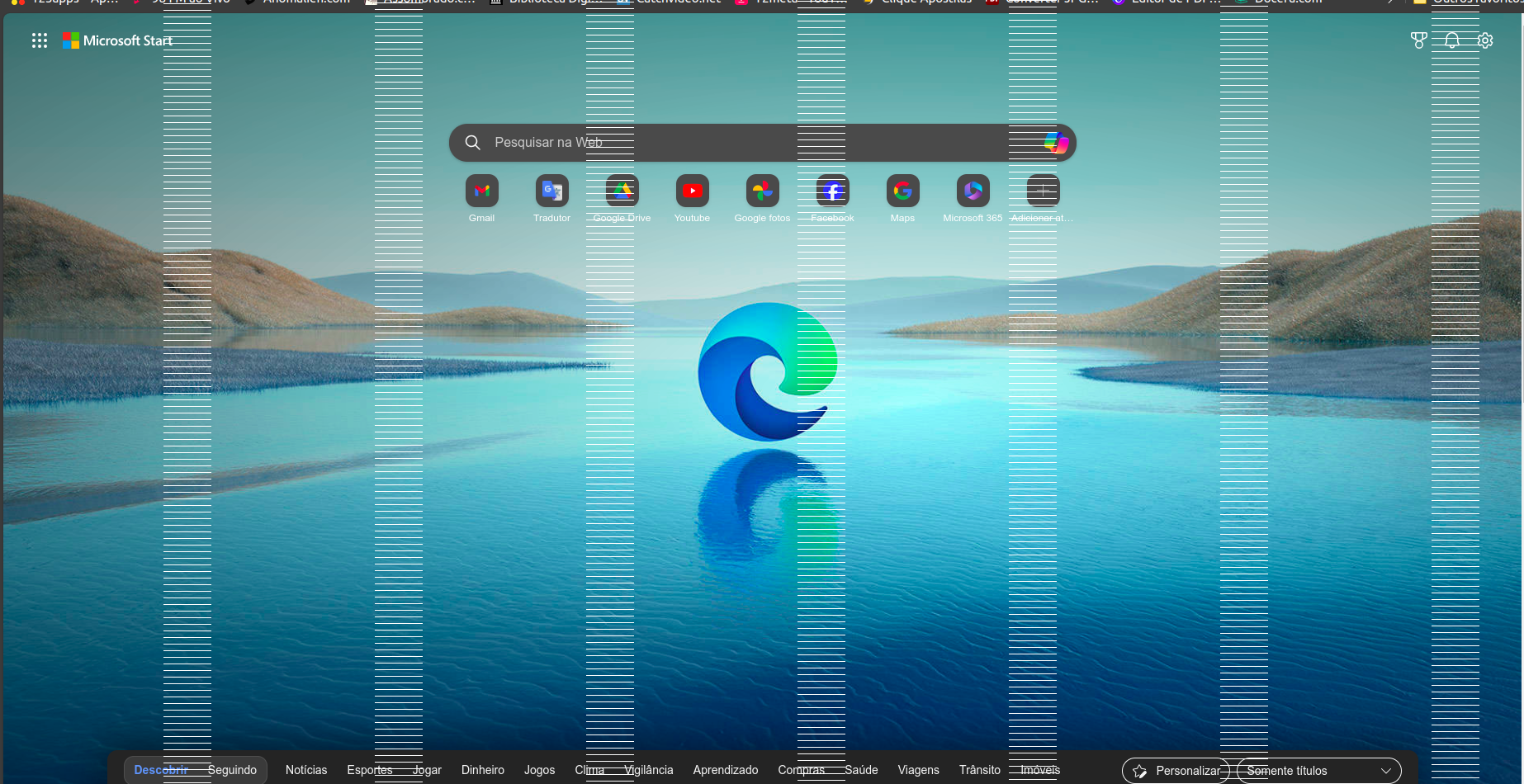This screenshot has width=1524, height=784.
Task: Open the Gmail shortcut
Action: pos(481,199)
